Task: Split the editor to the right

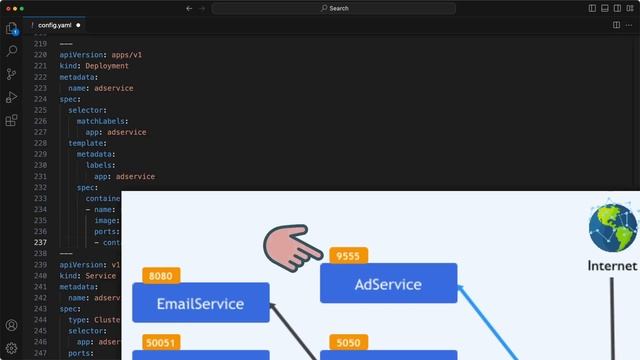Action: [616, 25]
